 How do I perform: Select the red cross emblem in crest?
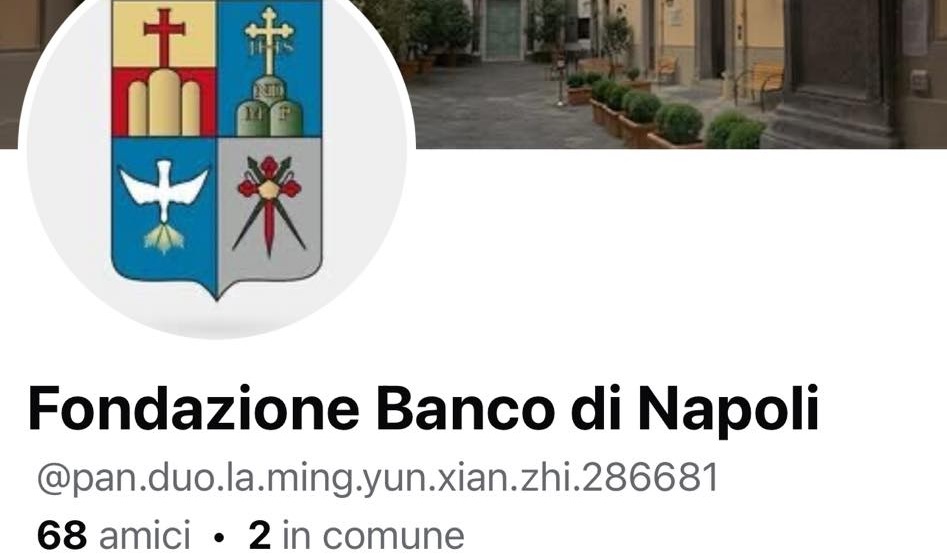(x=164, y=36)
